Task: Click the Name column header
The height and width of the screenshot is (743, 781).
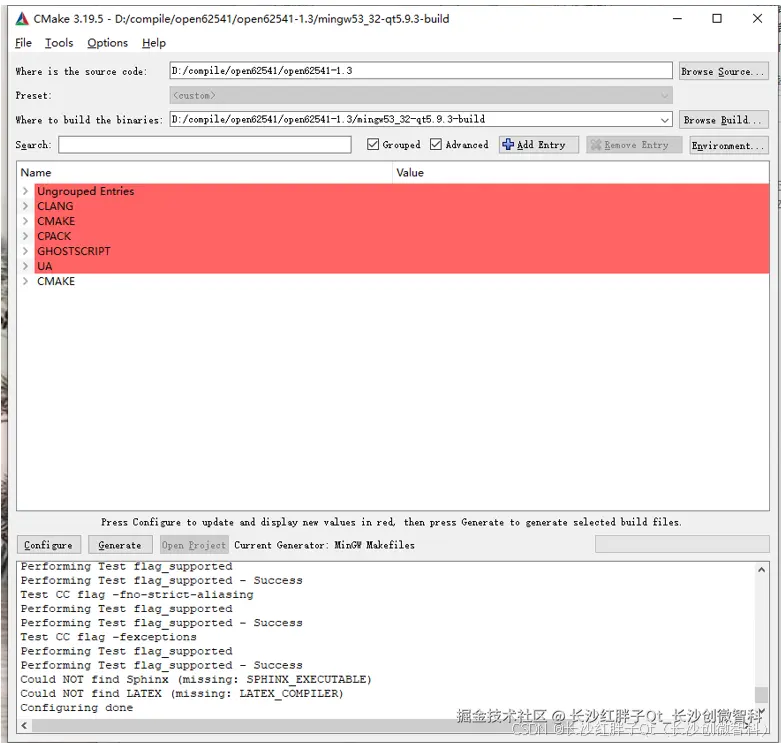Action: pyautogui.click(x=204, y=173)
